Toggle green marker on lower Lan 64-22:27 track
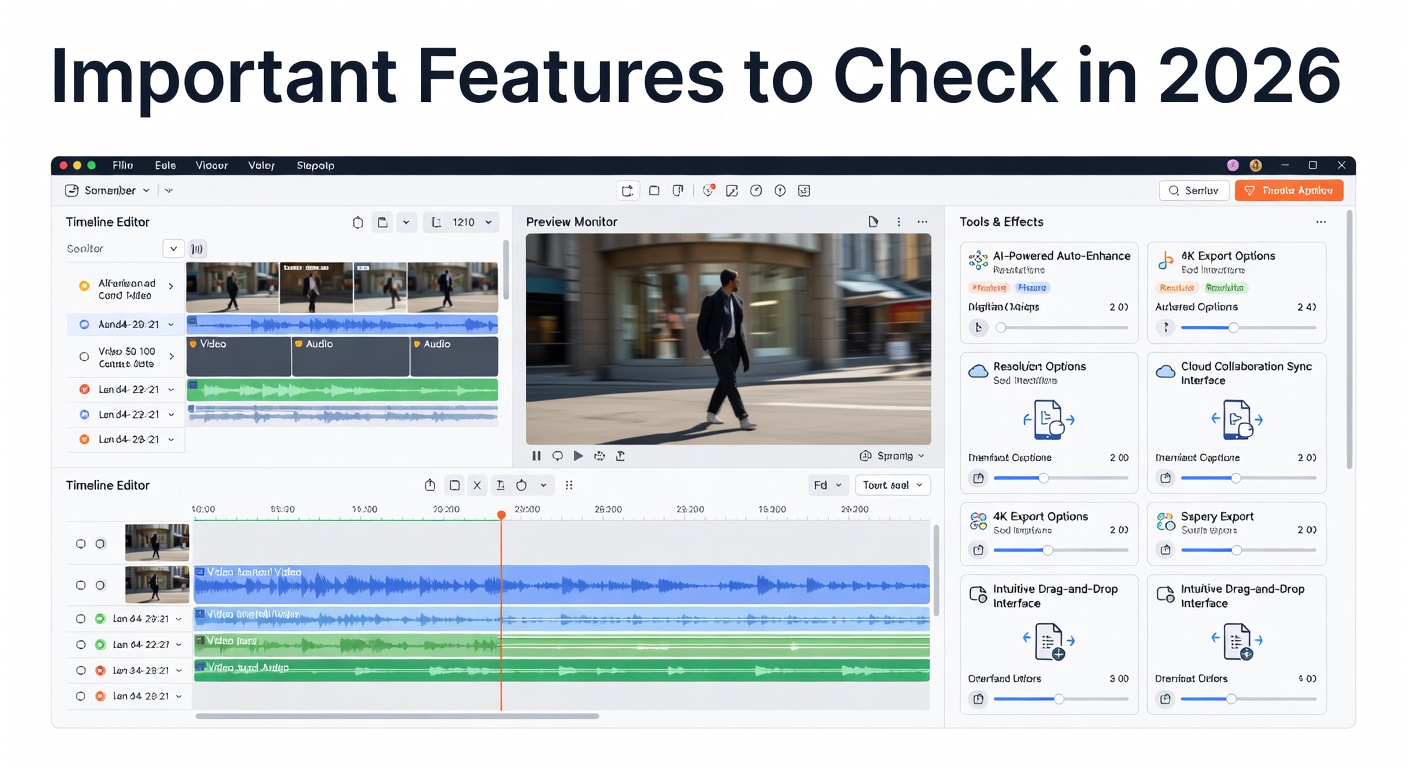 [100, 645]
